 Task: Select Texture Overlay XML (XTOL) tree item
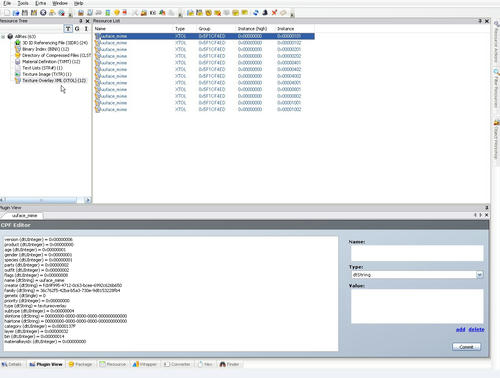[x=54, y=81]
